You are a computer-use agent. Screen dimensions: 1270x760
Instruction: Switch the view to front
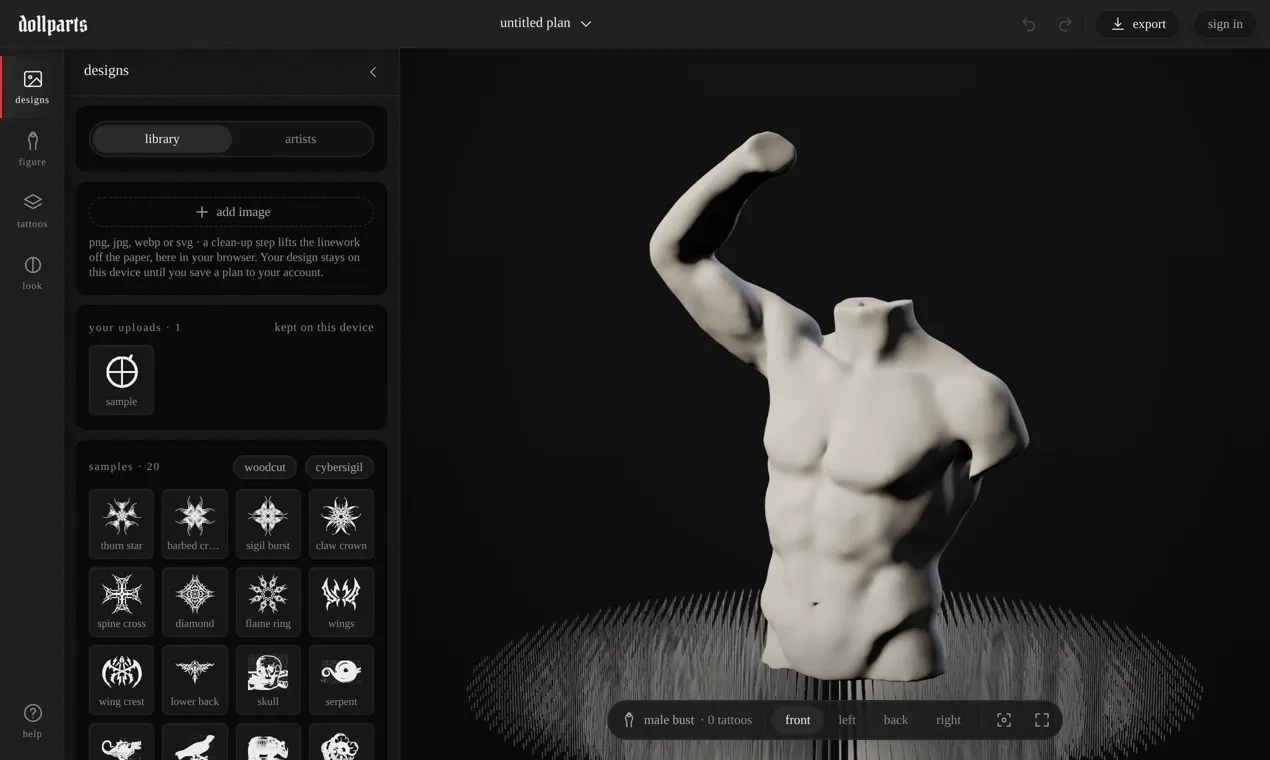tap(798, 720)
